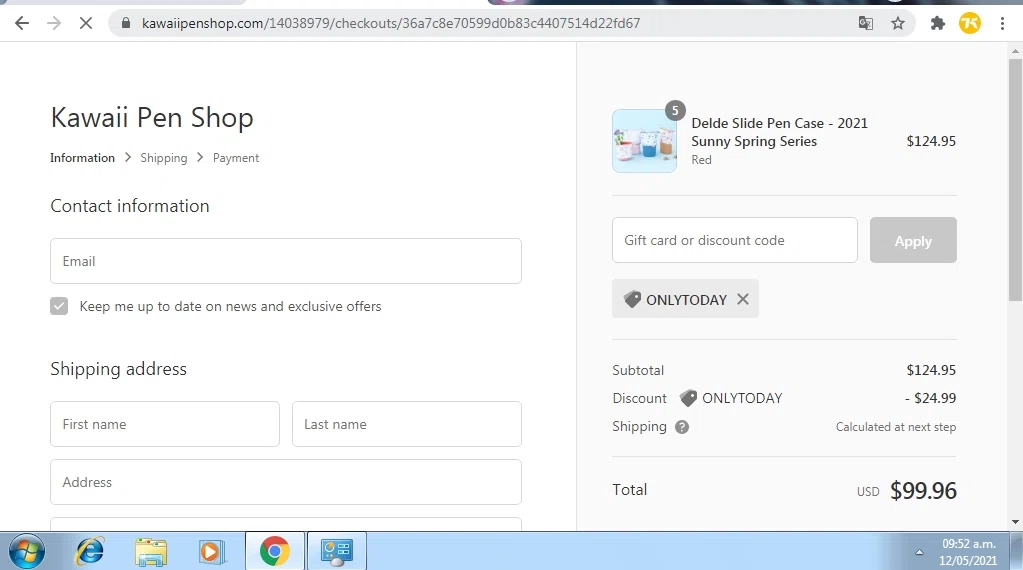Click the quantity badge on product image
Viewport: 1023px width, 570px height.
[x=675, y=110]
